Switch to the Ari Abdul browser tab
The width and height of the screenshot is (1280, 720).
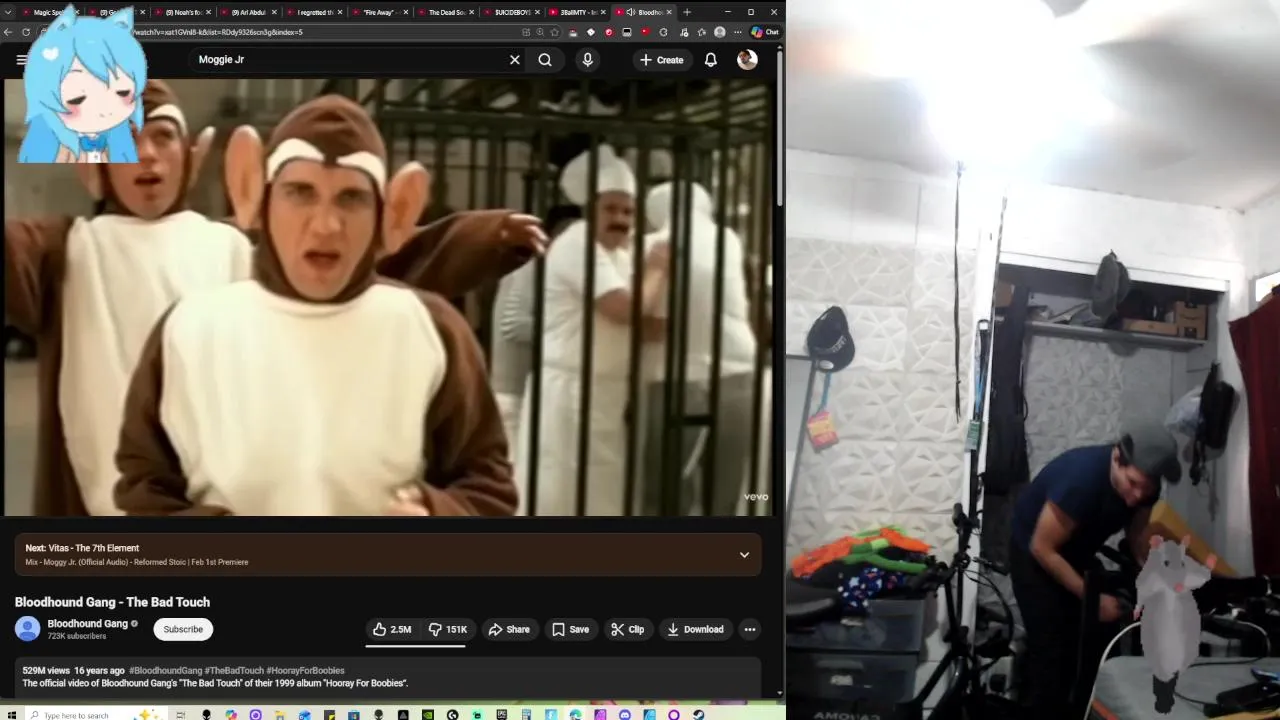(248, 12)
